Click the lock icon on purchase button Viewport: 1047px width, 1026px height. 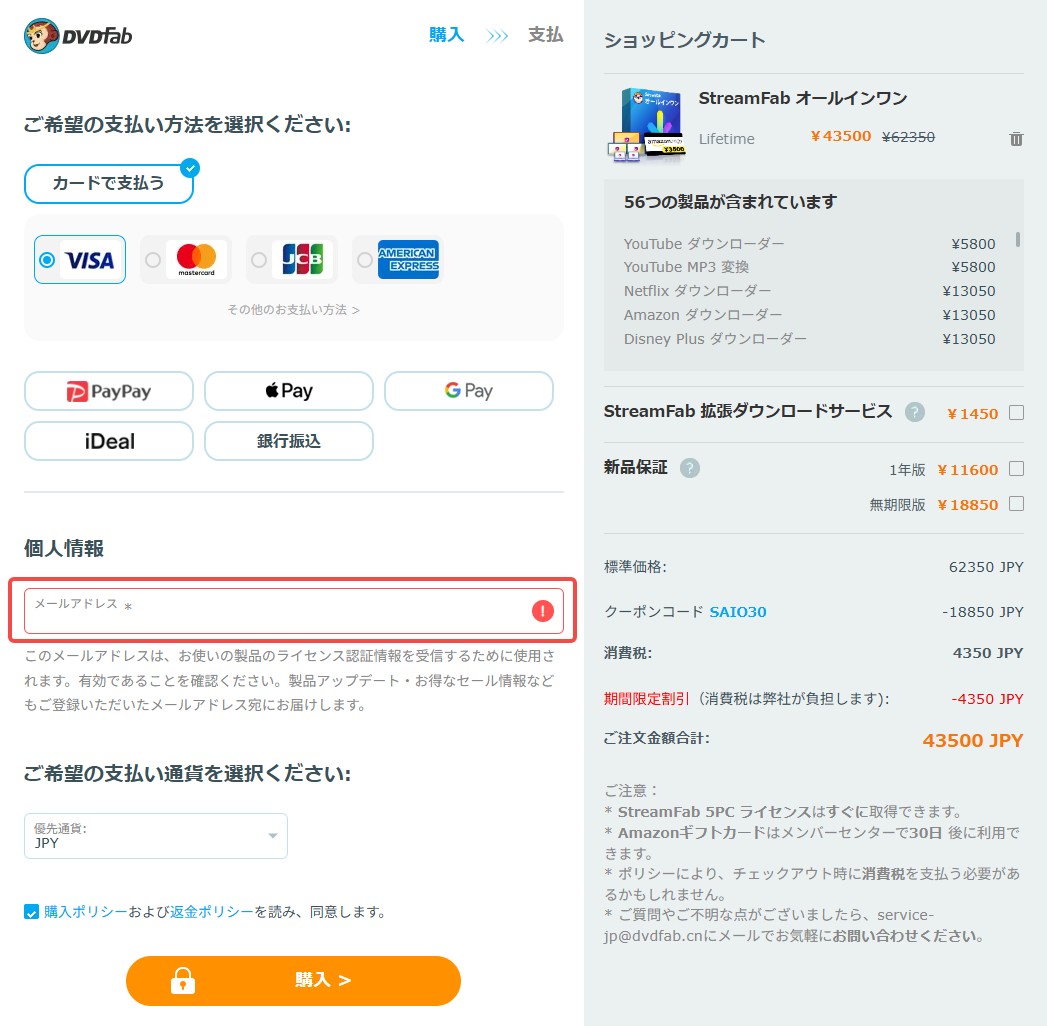pos(182,980)
